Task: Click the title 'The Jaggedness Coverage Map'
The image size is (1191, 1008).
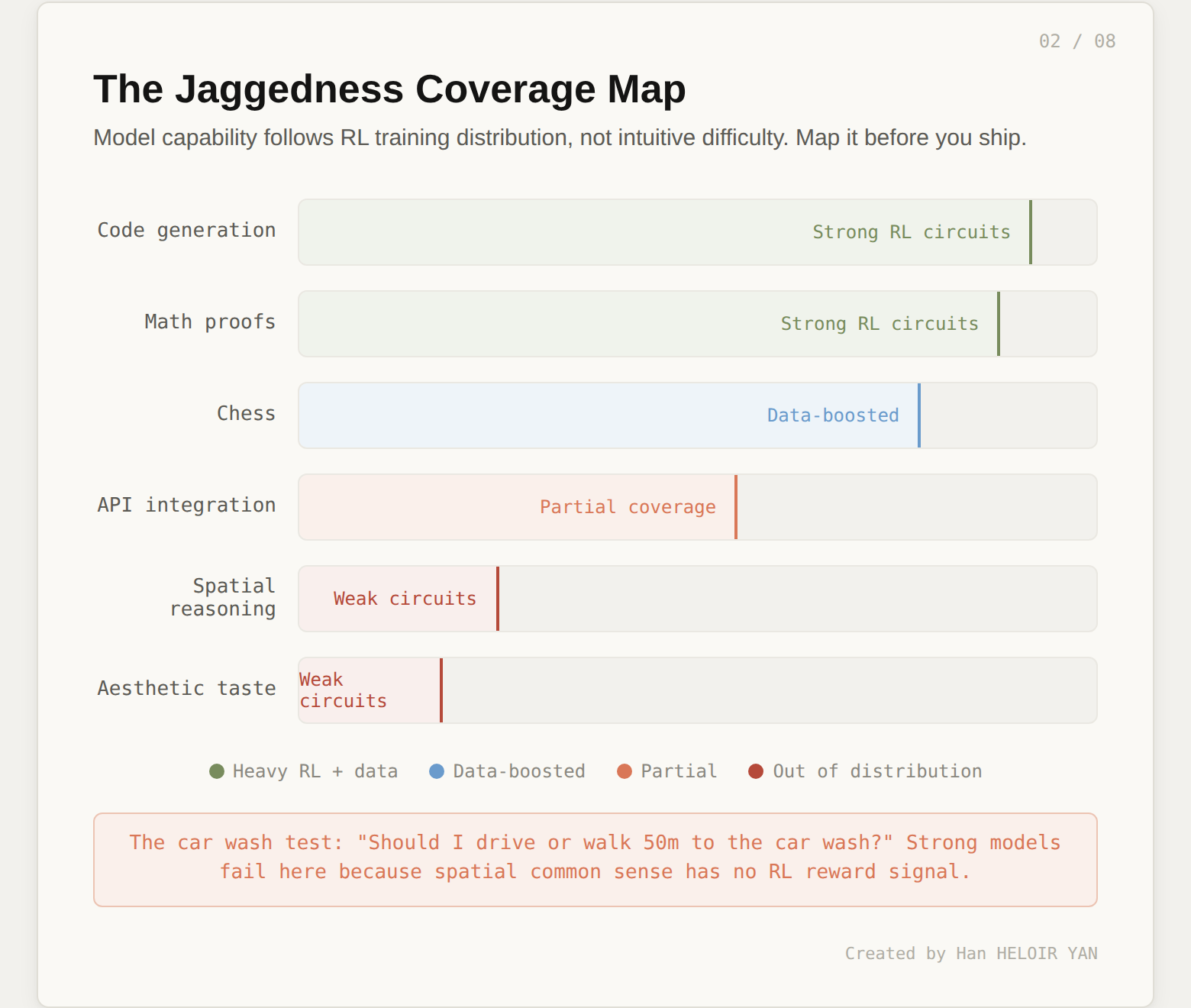Action: (x=389, y=89)
